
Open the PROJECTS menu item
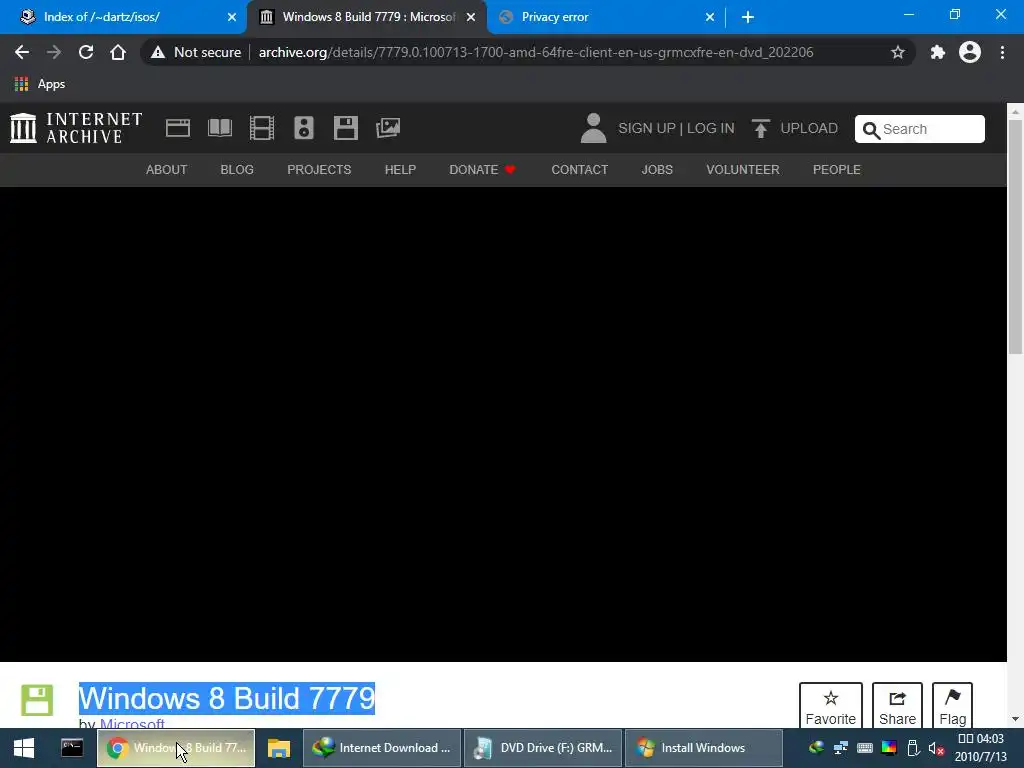(319, 170)
